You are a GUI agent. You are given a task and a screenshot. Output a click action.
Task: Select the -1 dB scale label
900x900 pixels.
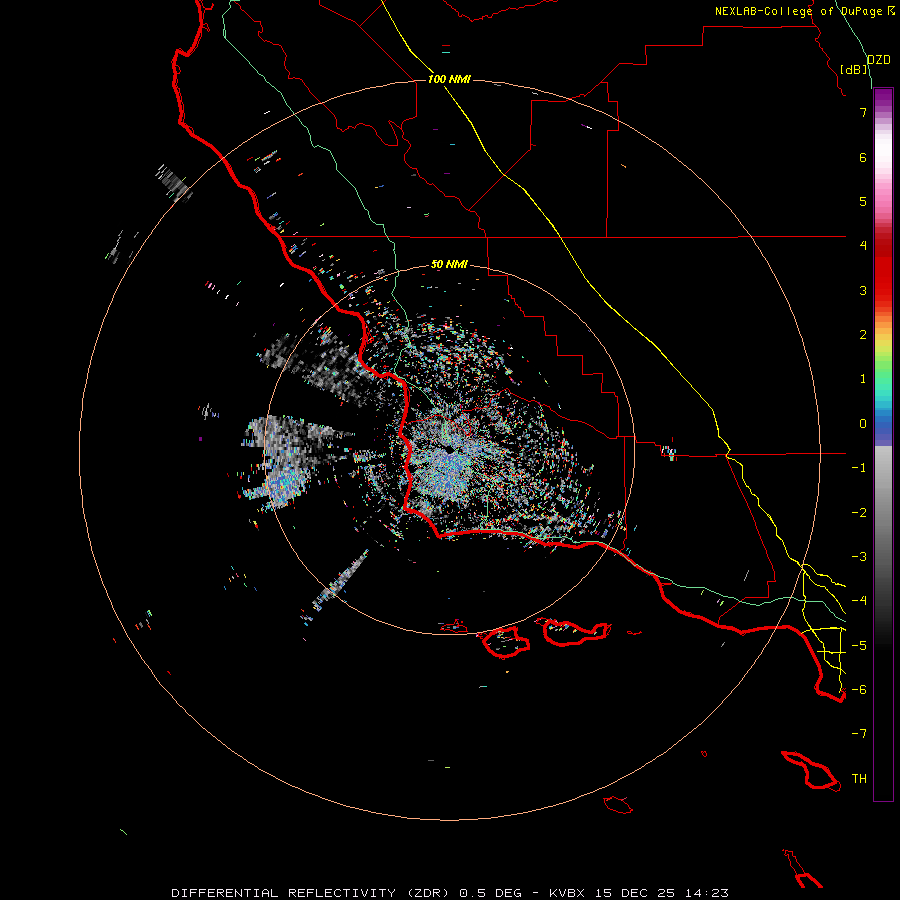coord(859,468)
